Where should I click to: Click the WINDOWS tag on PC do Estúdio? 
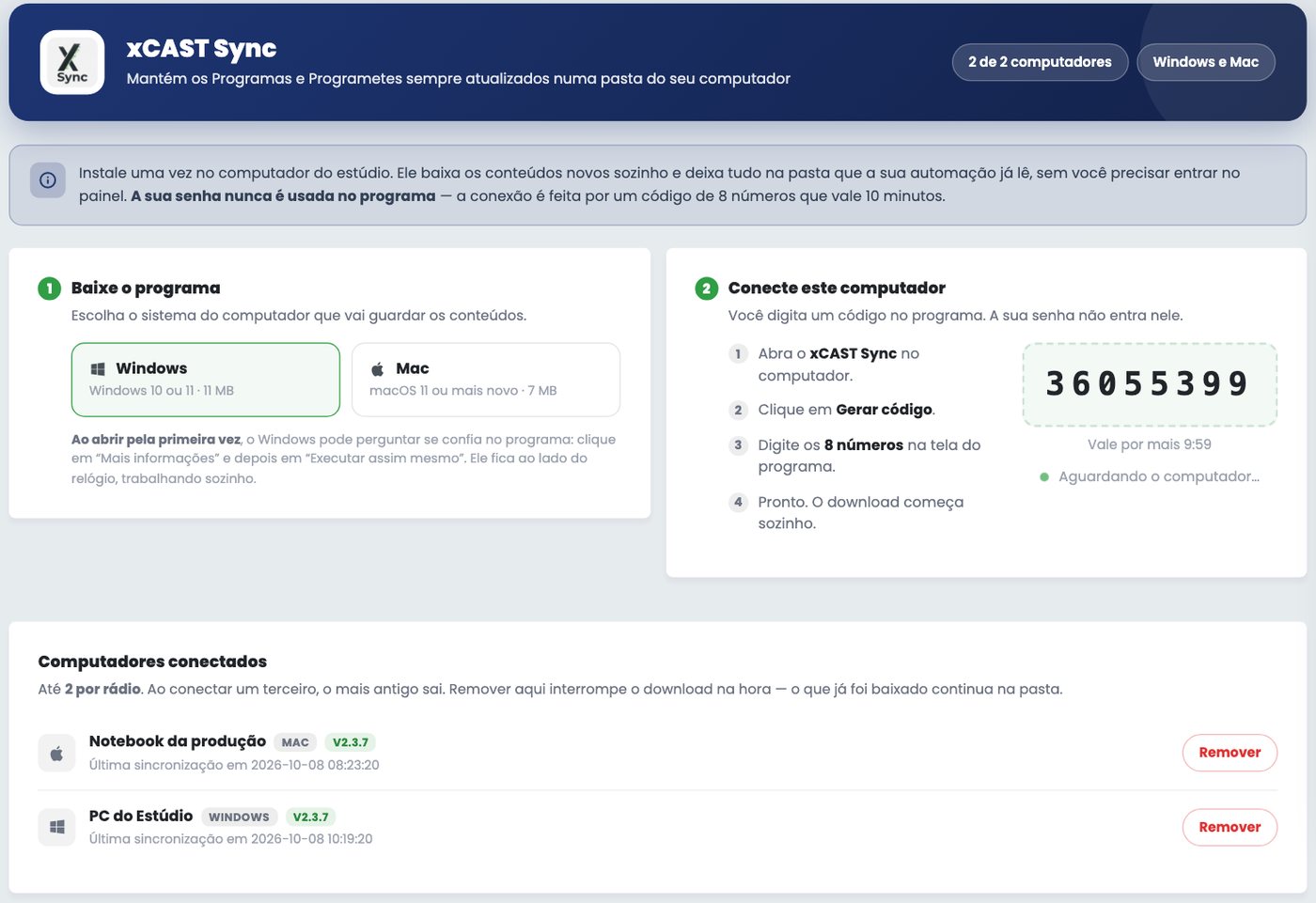pyautogui.click(x=239, y=817)
